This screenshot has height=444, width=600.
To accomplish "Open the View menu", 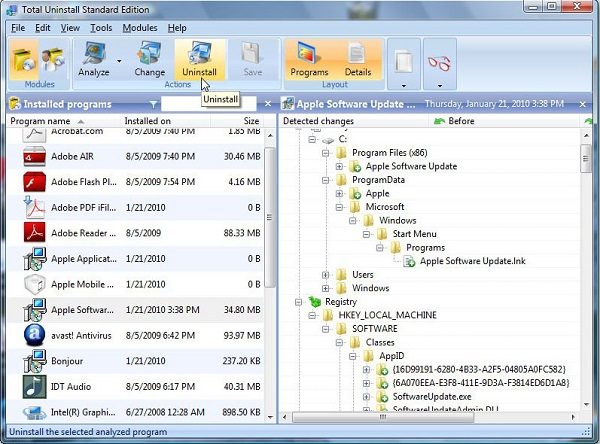I will coord(70,28).
